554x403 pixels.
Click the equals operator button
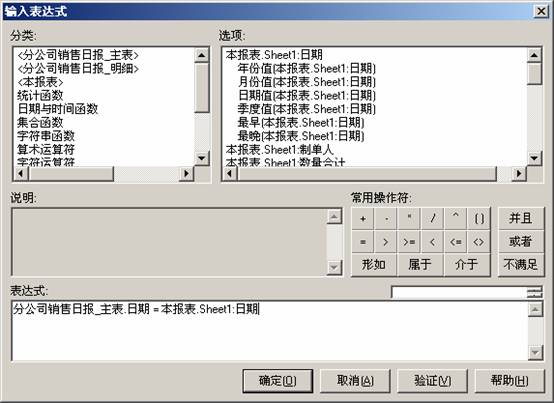(363, 242)
